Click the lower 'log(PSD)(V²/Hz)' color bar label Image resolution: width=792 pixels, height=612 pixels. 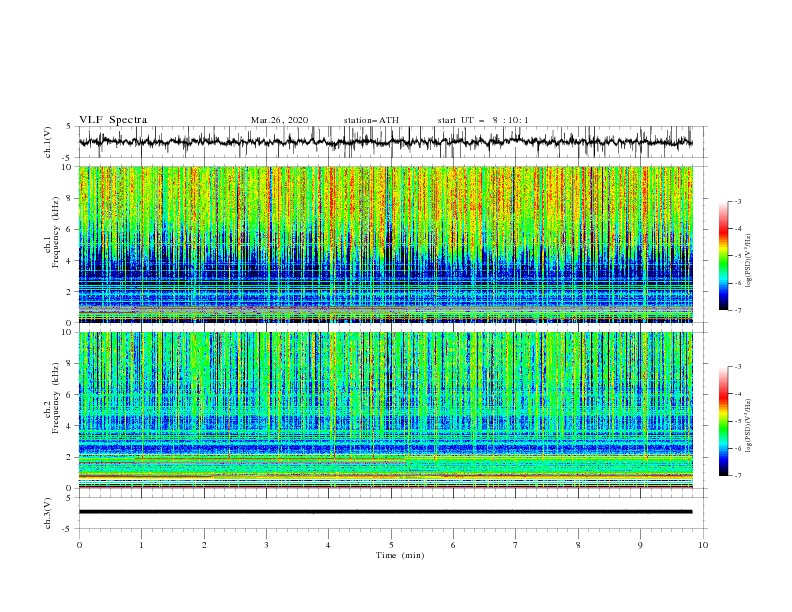click(748, 426)
